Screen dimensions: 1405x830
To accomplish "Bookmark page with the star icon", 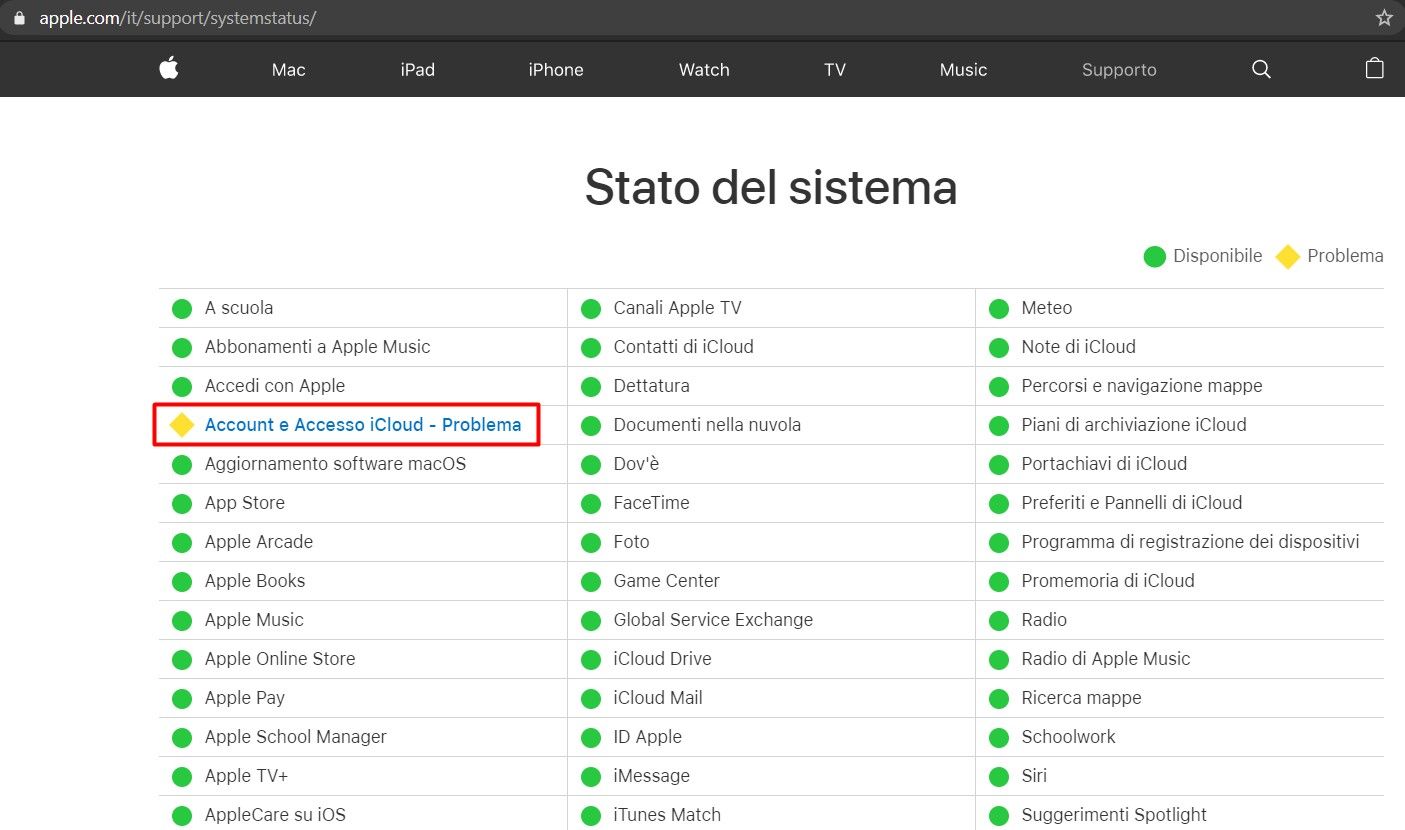I will click(x=1384, y=18).
